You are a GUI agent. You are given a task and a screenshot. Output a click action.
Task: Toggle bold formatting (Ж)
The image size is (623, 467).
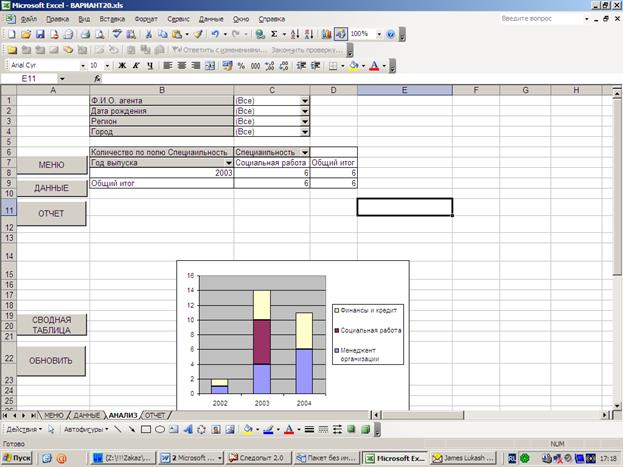[x=122, y=66]
